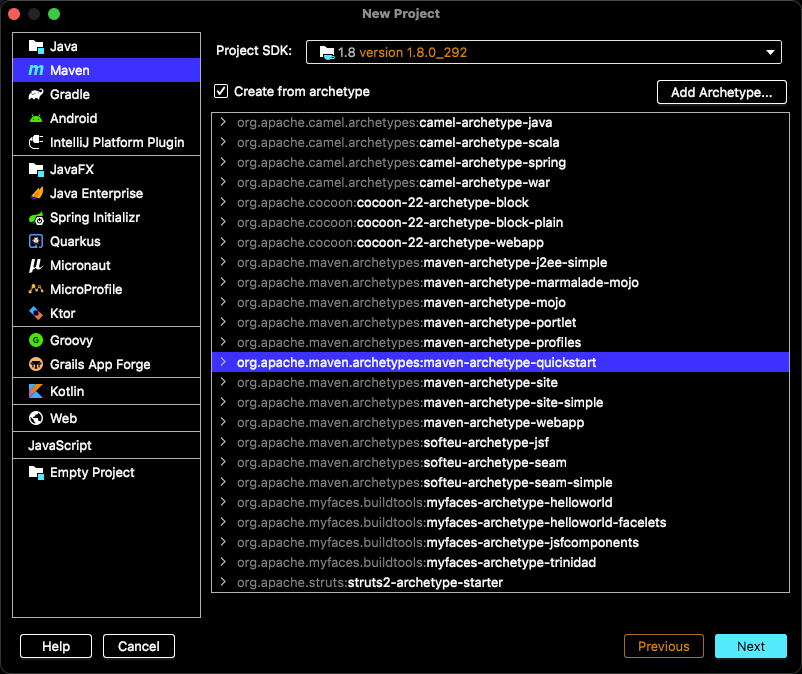Expand myfaces-archetype-helloworld node

tap(223, 502)
